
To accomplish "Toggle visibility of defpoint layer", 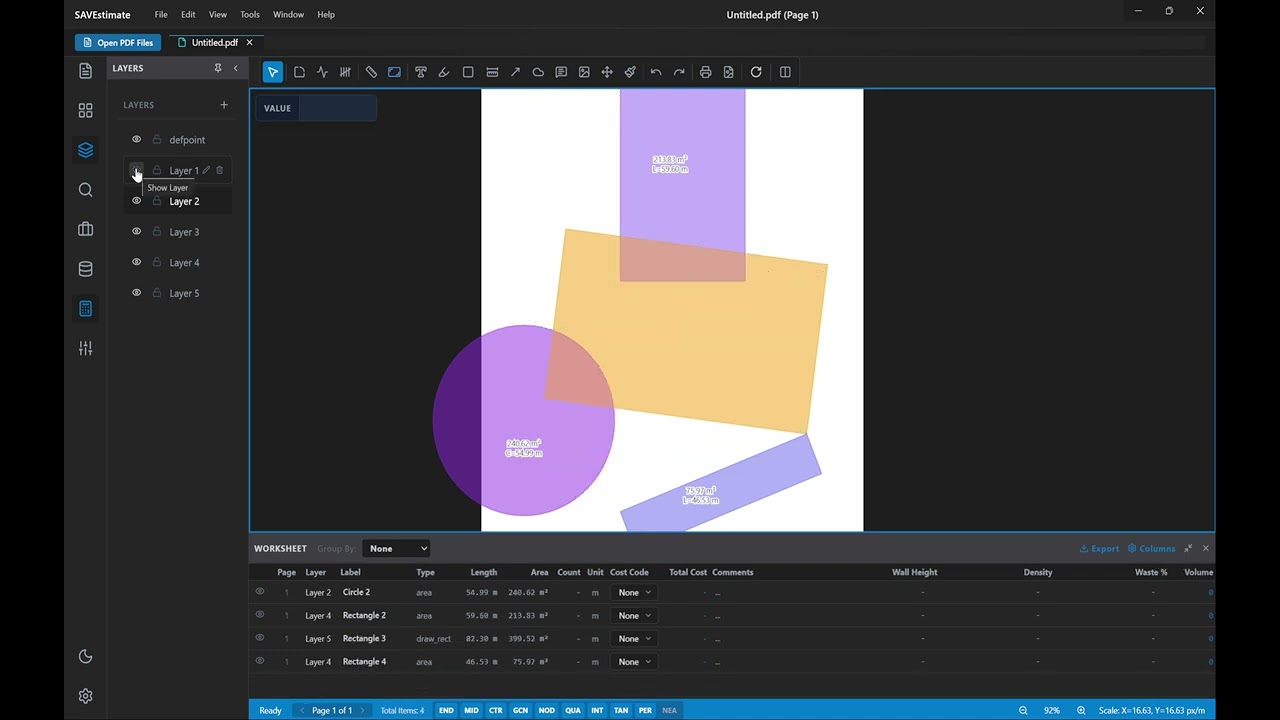I will [137, 140].
